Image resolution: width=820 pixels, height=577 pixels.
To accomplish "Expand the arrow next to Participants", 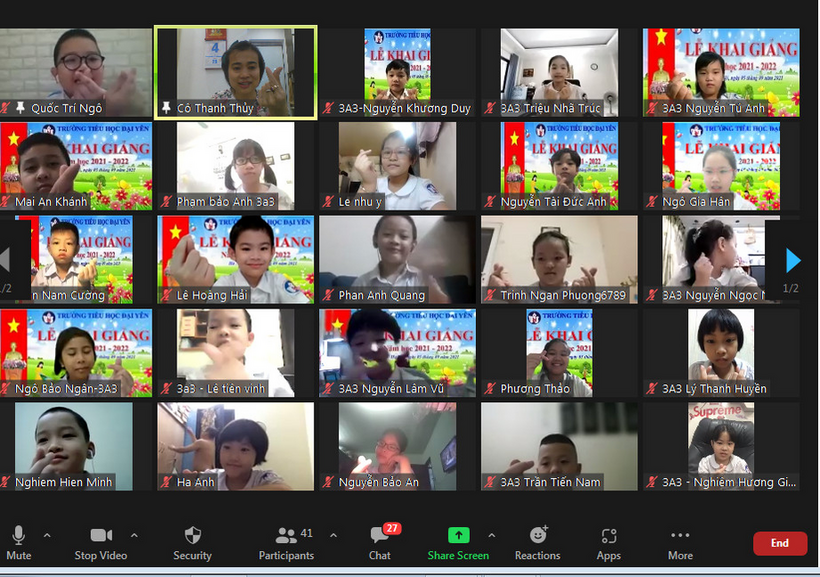I will tap(333, 535).
